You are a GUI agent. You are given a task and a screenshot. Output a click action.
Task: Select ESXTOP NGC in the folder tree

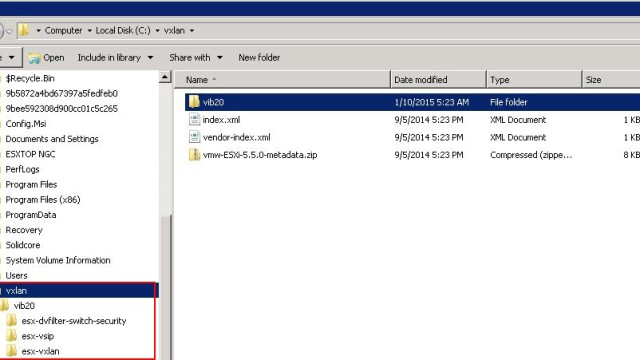[30, 154]
